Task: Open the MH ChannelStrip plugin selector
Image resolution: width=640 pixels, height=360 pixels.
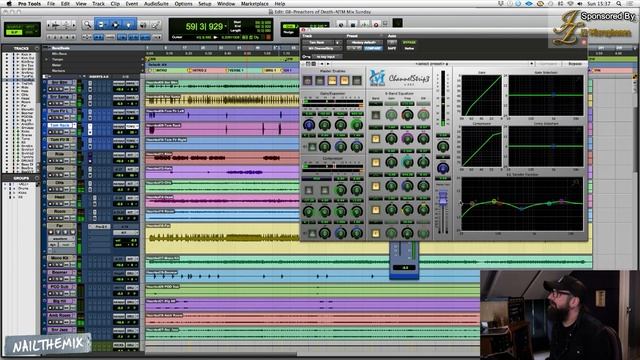Action: pyautogui.click(x=322, y=48)
